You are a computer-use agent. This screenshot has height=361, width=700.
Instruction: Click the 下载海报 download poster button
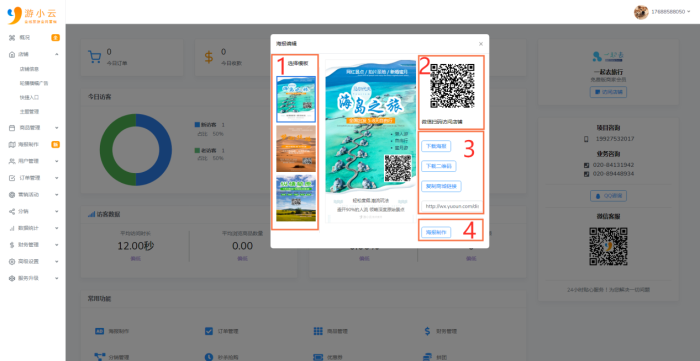click(x=436, y=146)
